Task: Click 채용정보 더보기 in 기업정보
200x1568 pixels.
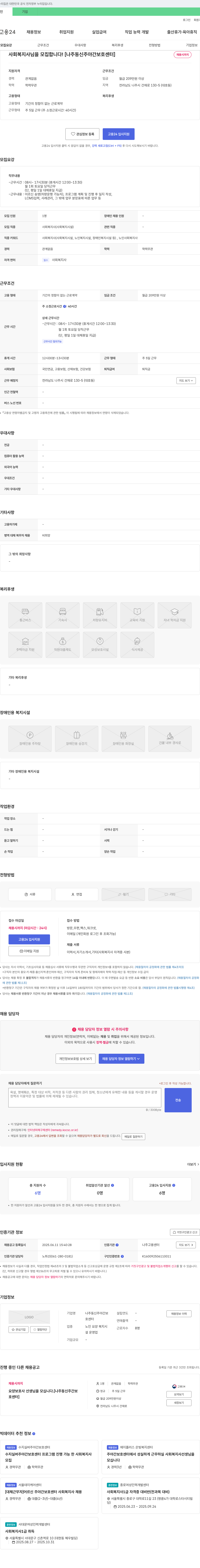Action: click(179, 1314)
